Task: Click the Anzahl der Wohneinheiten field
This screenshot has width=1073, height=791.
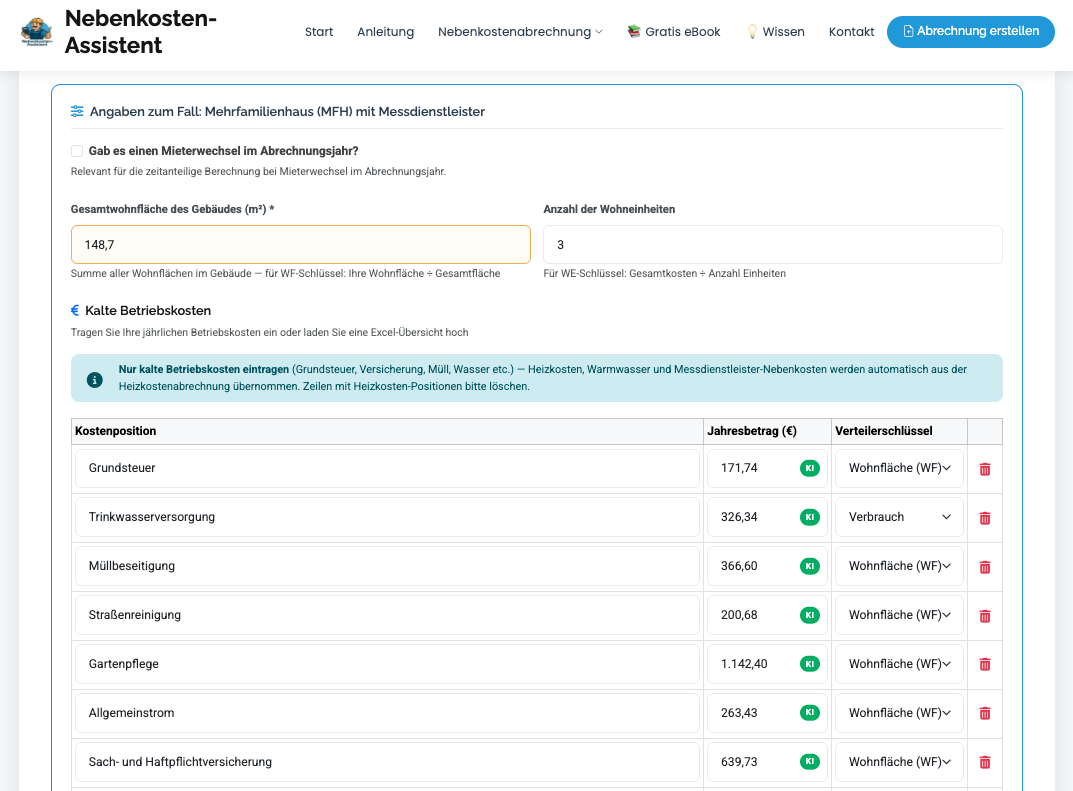Action: (773, 244)
